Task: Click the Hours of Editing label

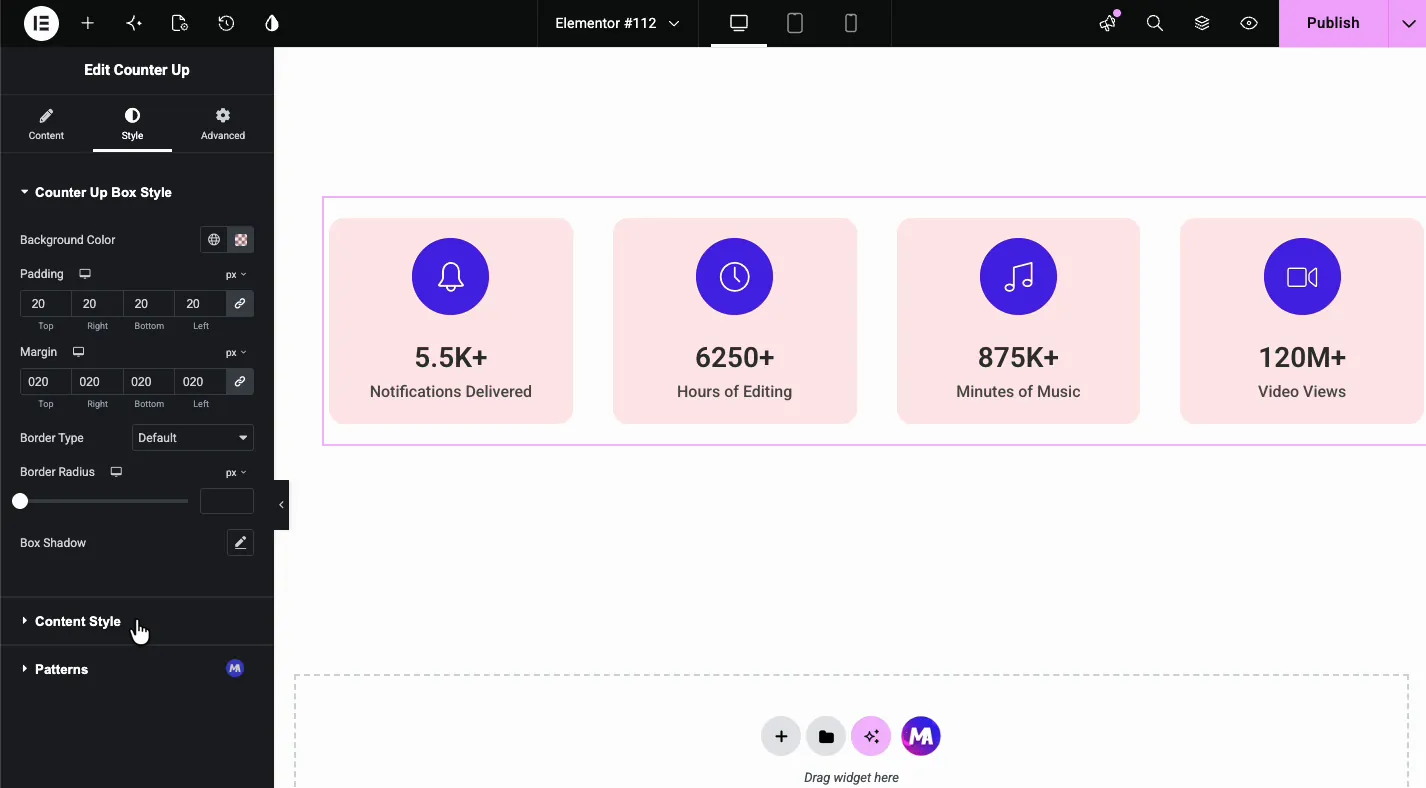Action: 735,391
